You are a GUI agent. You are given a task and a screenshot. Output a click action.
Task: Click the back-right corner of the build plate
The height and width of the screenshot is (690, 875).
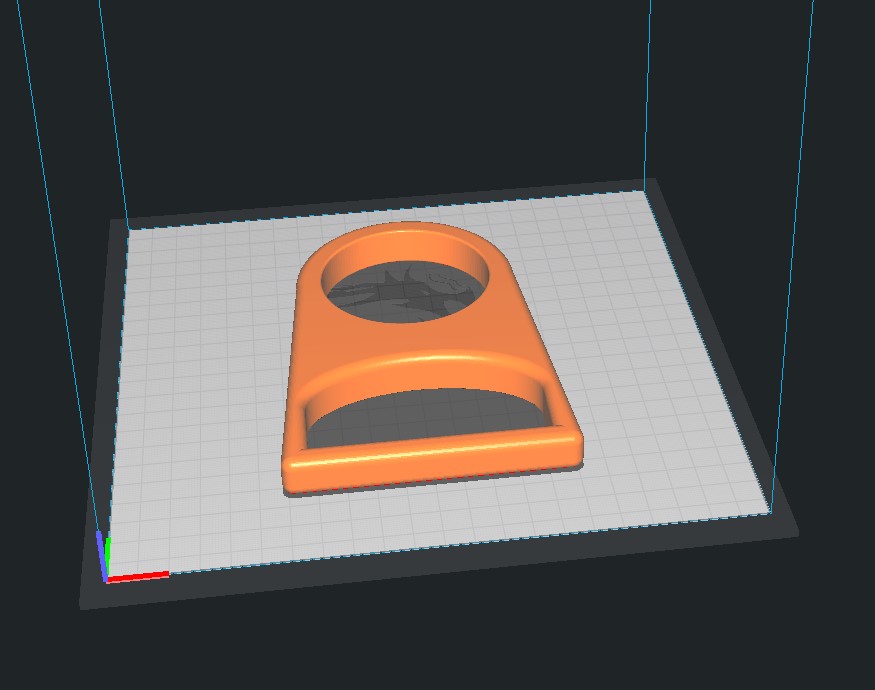click(645, 190)
